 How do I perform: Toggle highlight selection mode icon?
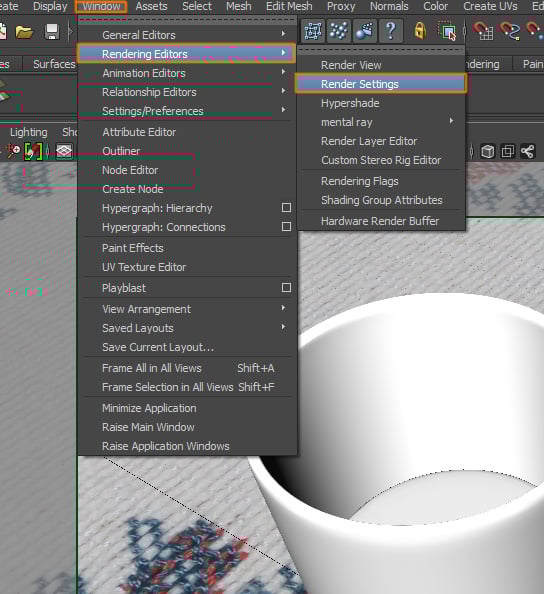click(447, 31)
